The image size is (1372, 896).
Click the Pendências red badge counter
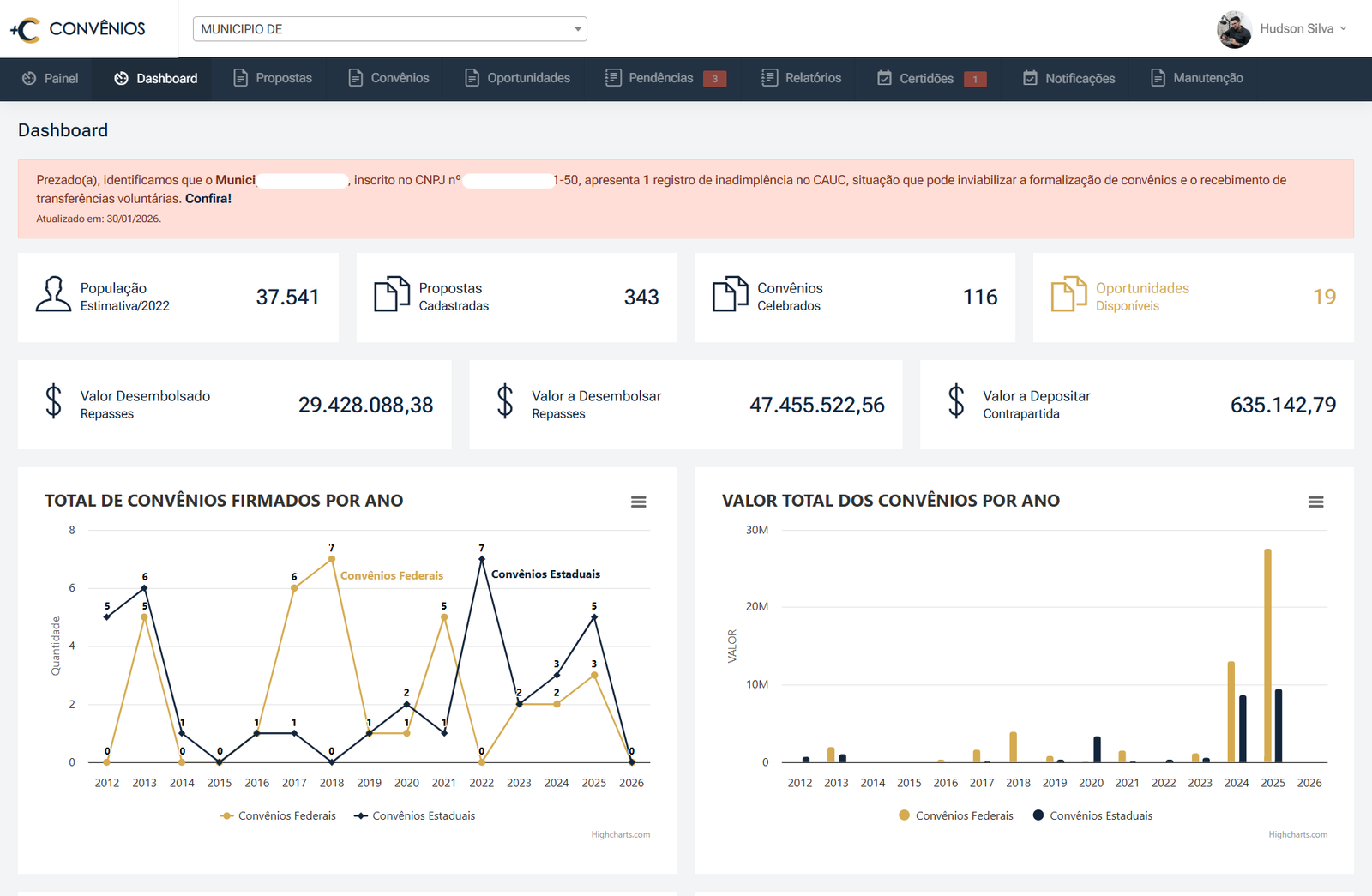[714, 79]
